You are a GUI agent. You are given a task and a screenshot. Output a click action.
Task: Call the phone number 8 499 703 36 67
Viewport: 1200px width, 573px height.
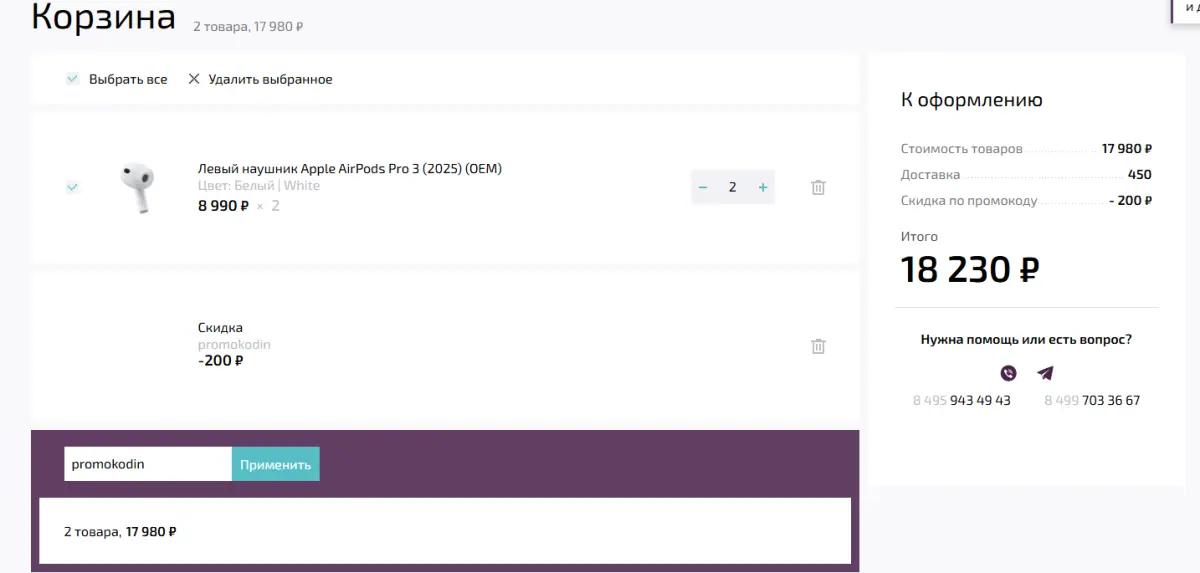click(1092, 400)
